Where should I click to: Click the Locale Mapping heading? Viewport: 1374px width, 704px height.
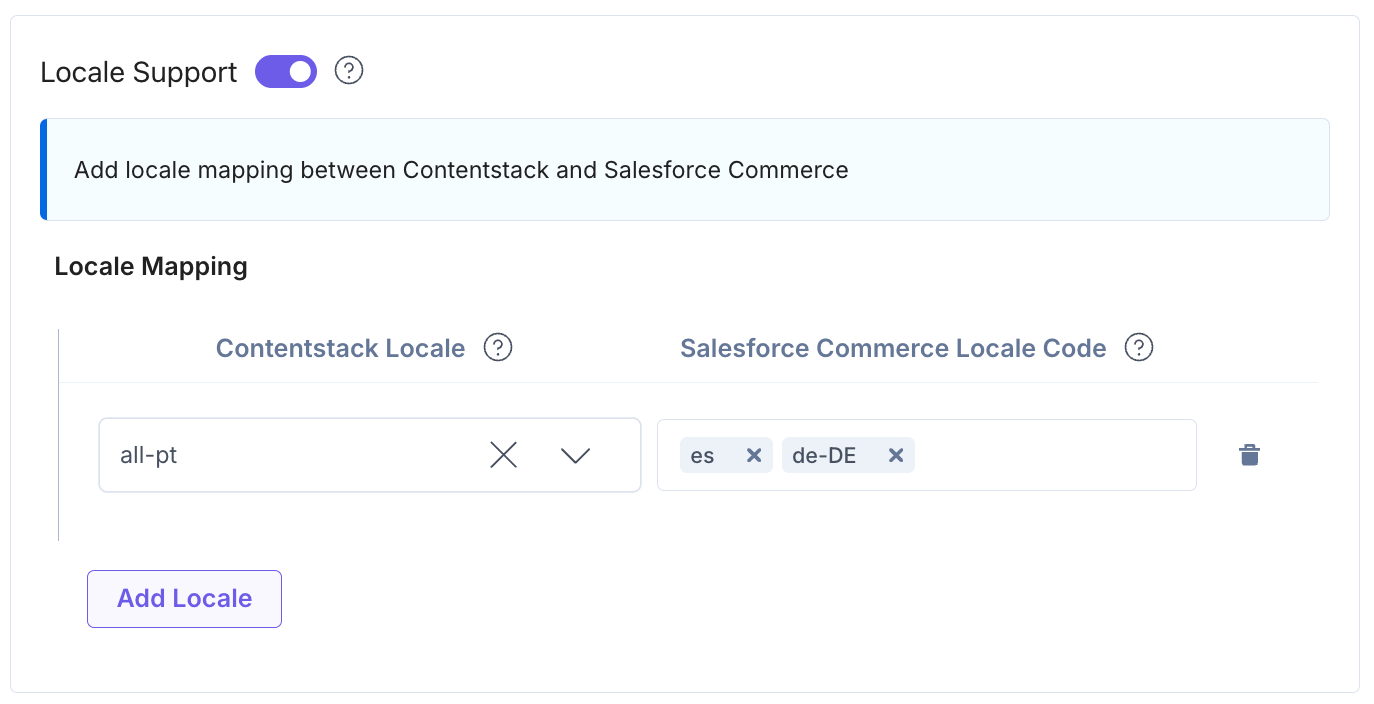[150, 266]
